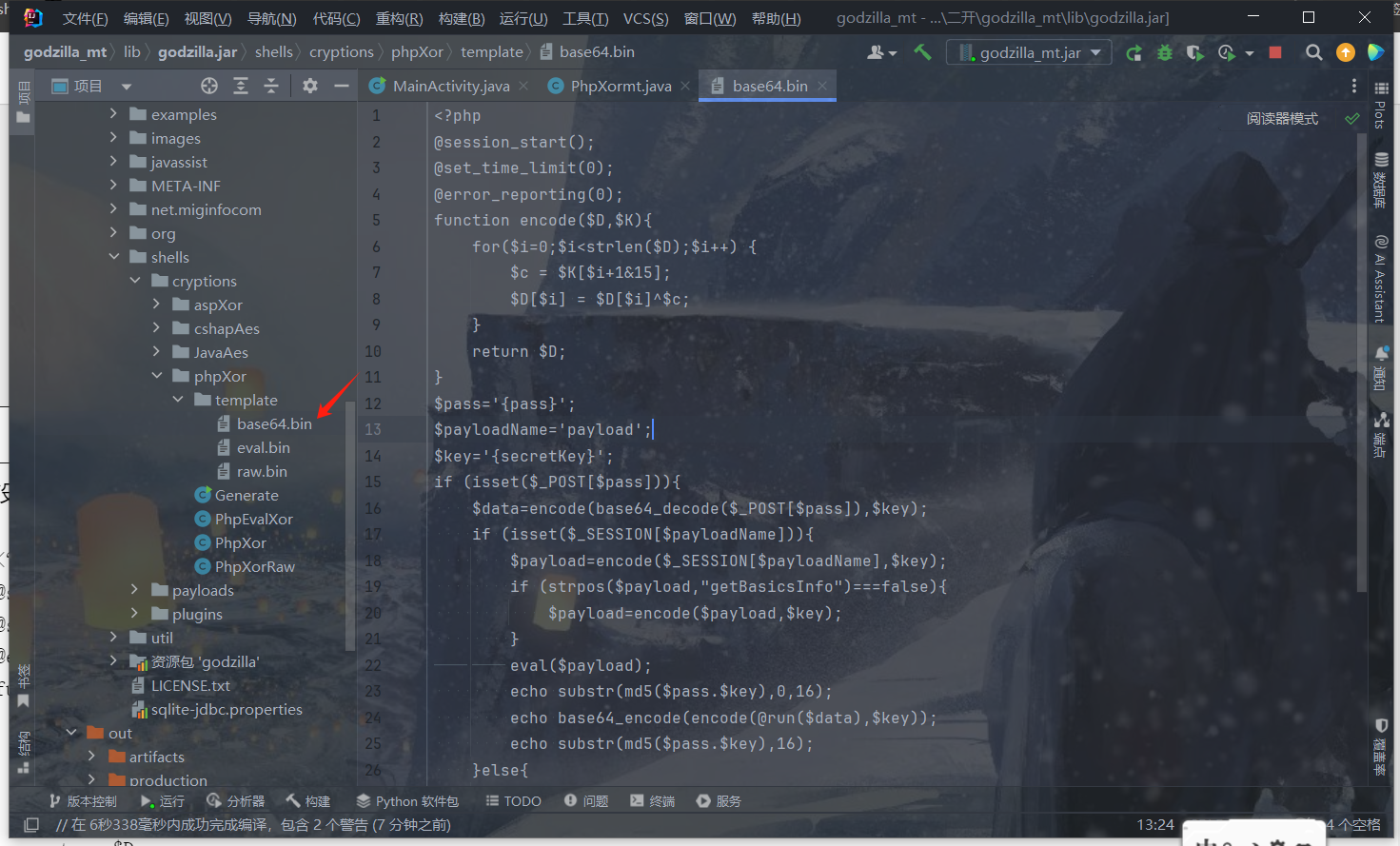Image resolution: width=1400 pixels, height=846 pixels.
Task: Expand the javassist folder
Action: click(x=114, y=162)
